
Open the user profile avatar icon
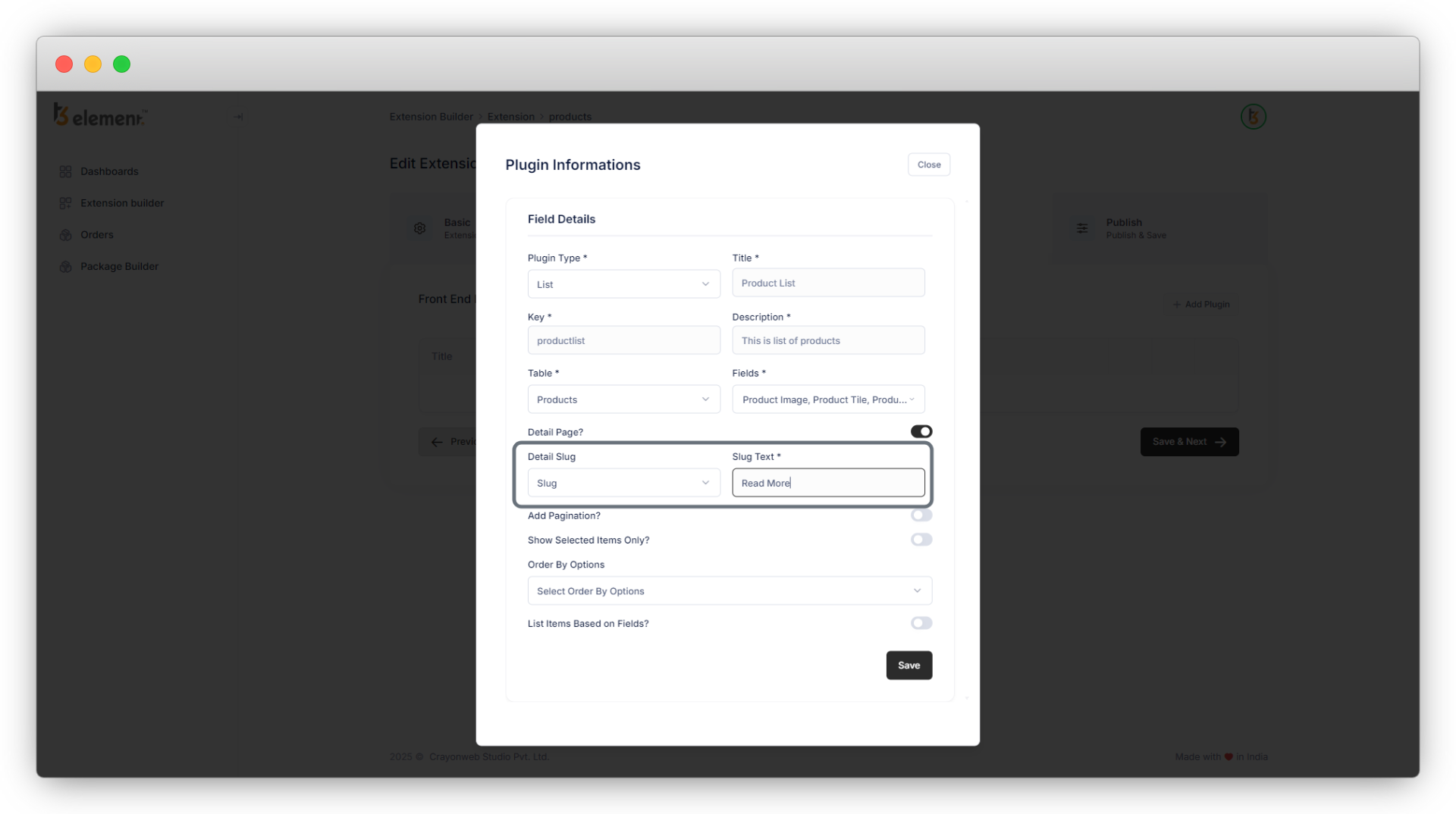tap(1253, 117)
